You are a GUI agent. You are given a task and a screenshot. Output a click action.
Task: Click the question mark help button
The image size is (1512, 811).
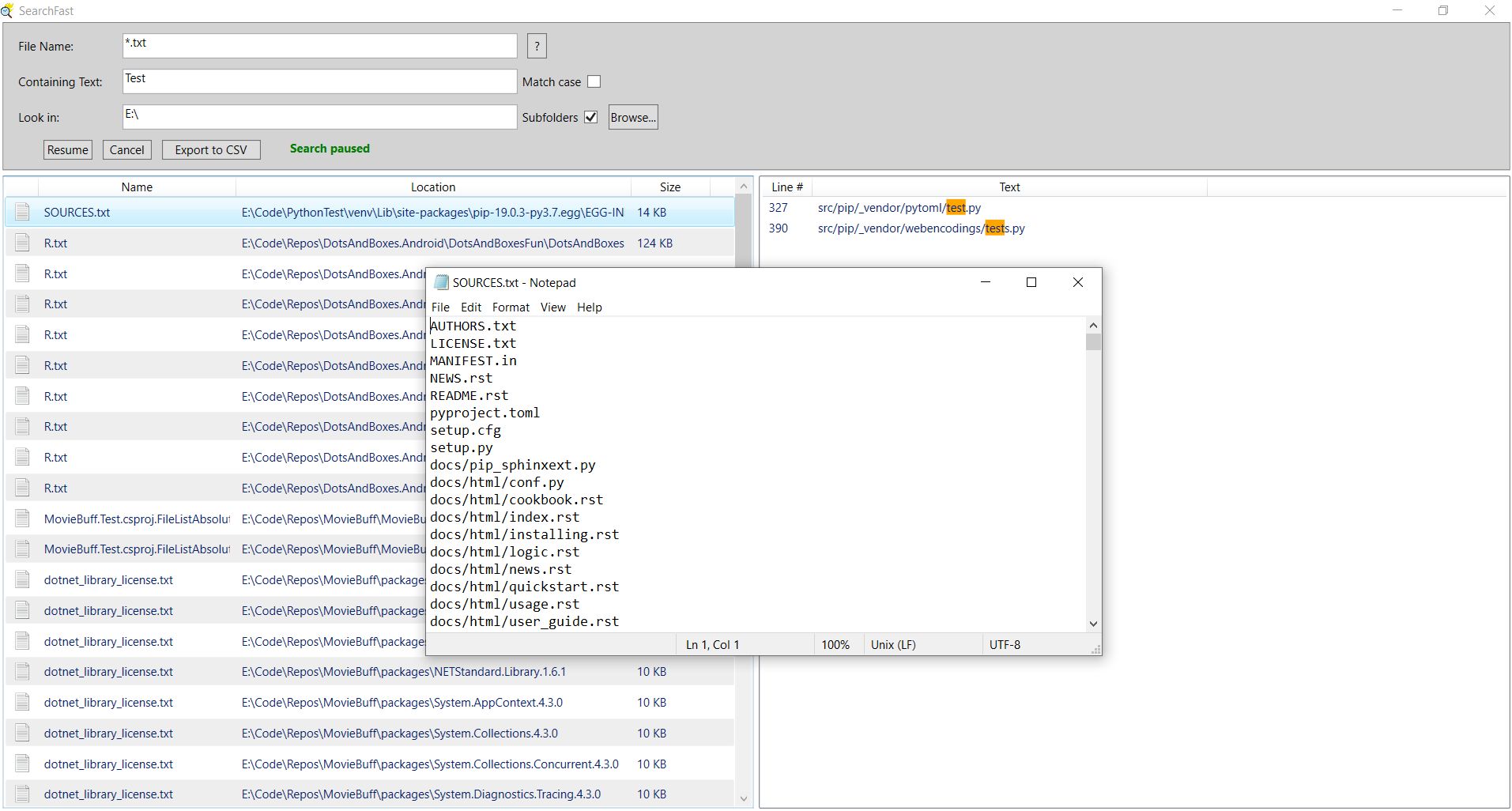coord(537,46)
